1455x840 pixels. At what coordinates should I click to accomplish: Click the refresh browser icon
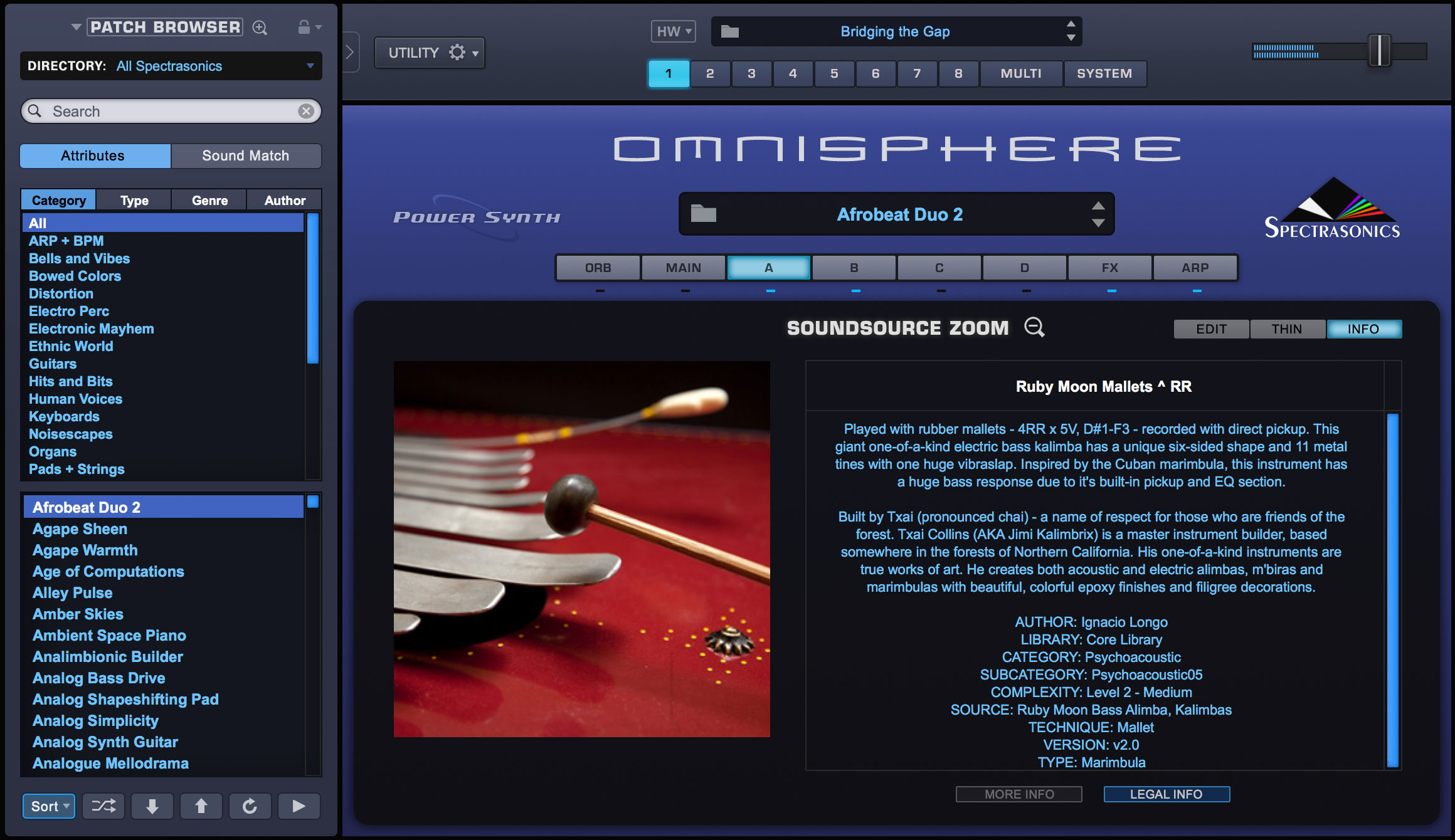click(x=250, y=806)
